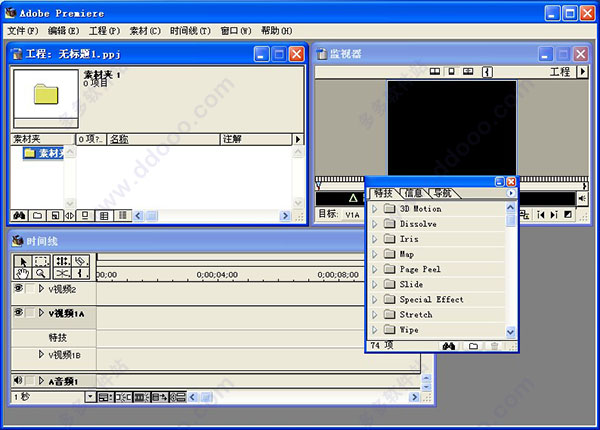The image size is (600, 430).
Task: Select the In Point tool in timeline
Action: [x=80, y=274]
